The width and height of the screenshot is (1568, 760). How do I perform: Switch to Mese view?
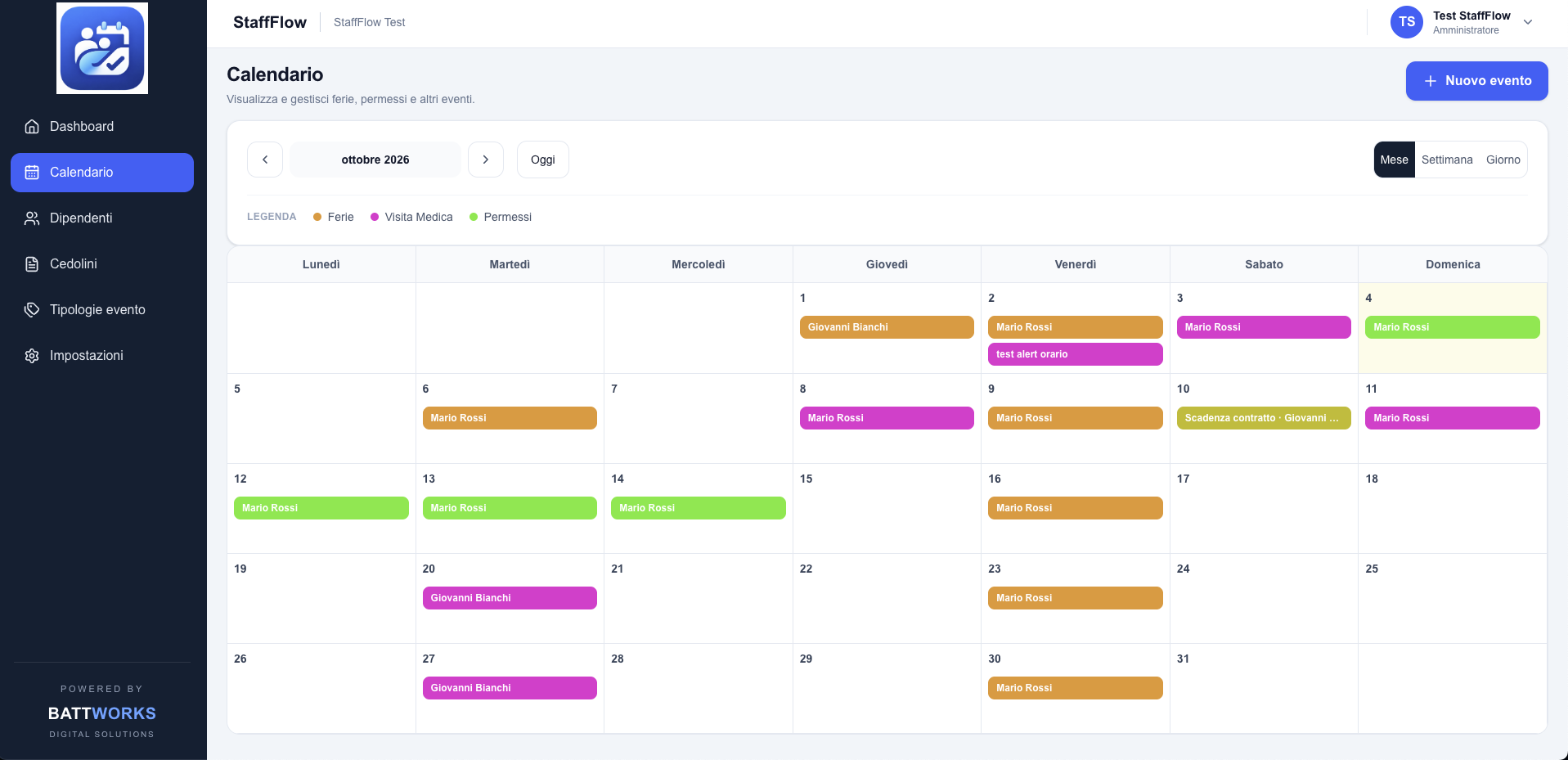coord(1395,160)
